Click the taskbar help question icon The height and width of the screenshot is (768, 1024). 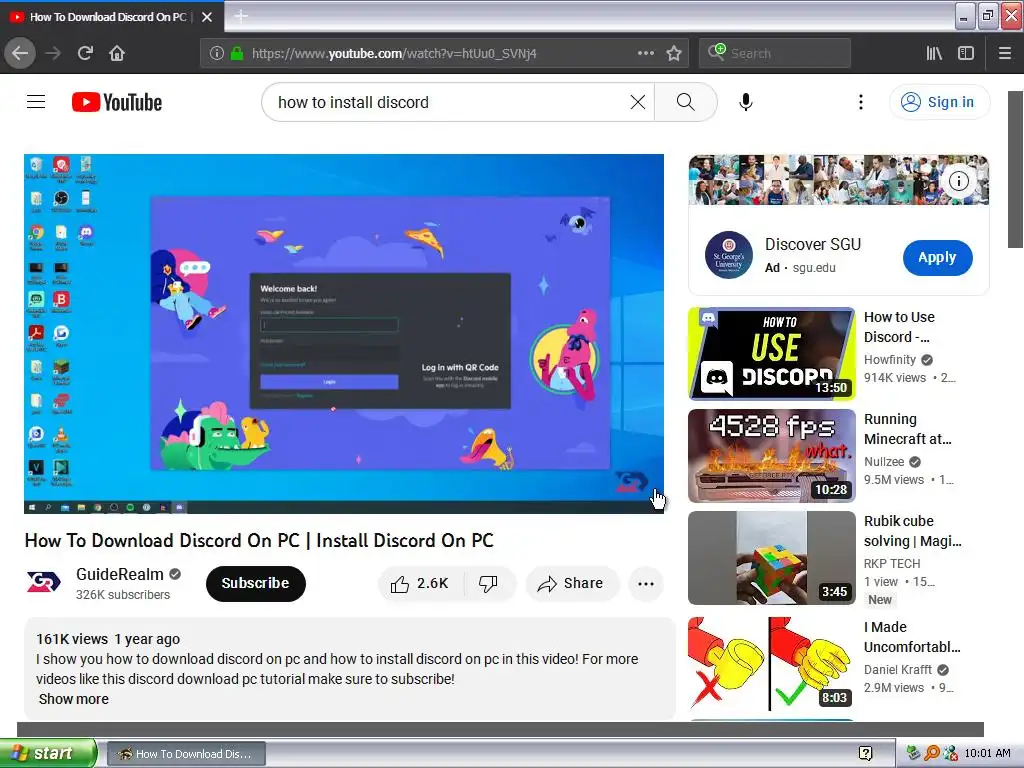coord(865,754)
